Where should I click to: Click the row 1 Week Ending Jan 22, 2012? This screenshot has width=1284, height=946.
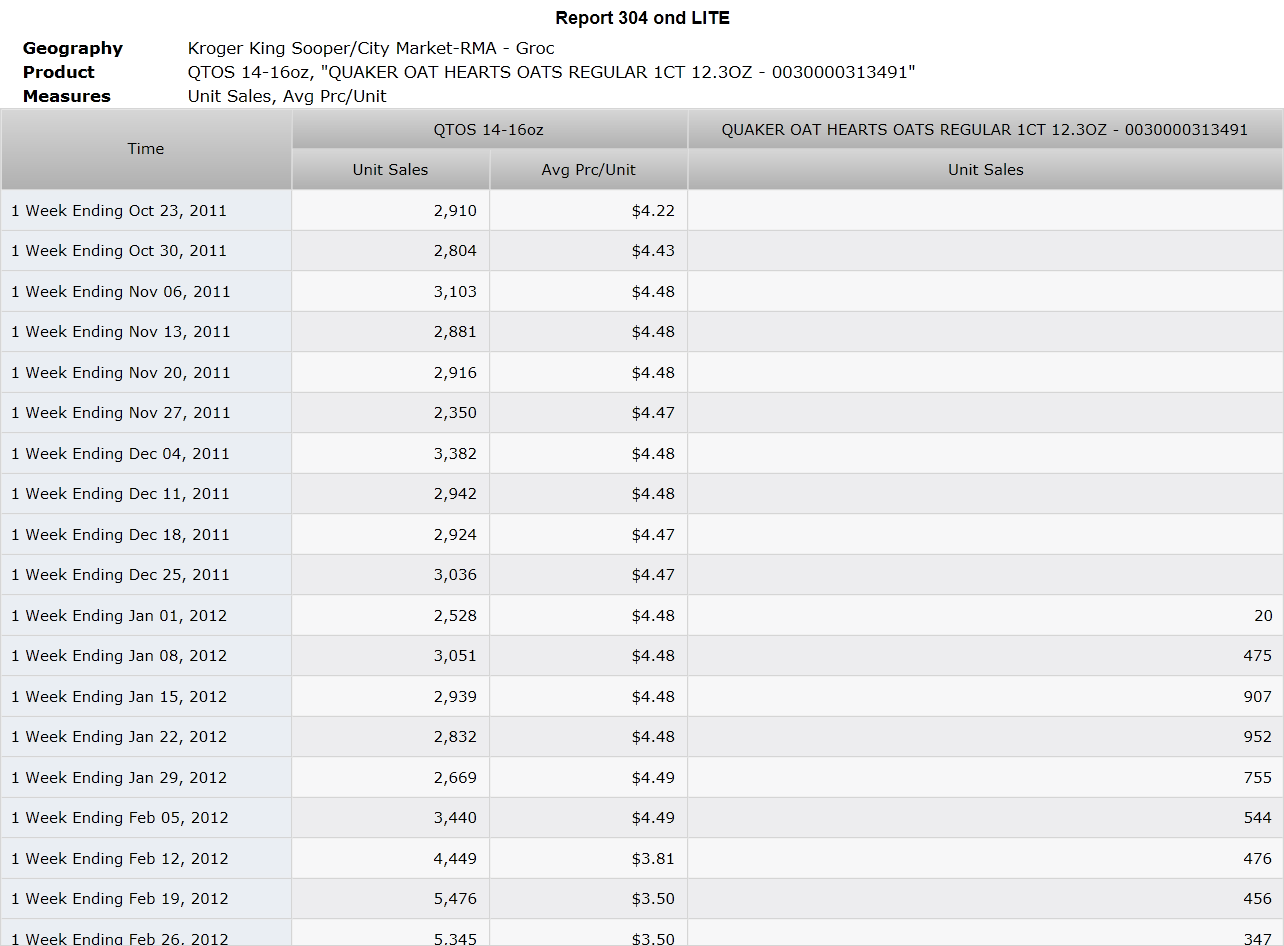(642, 737)
